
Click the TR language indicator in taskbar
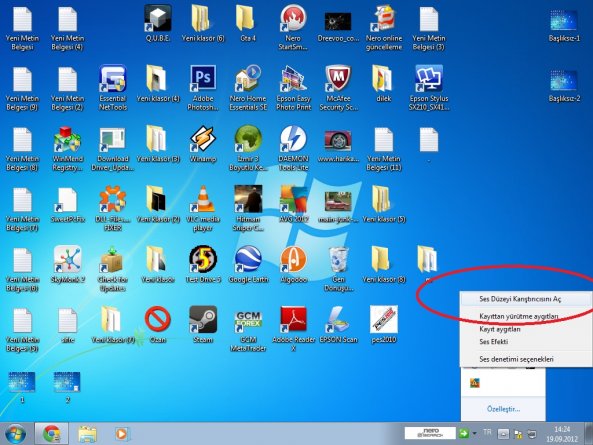tap(487, 432)
